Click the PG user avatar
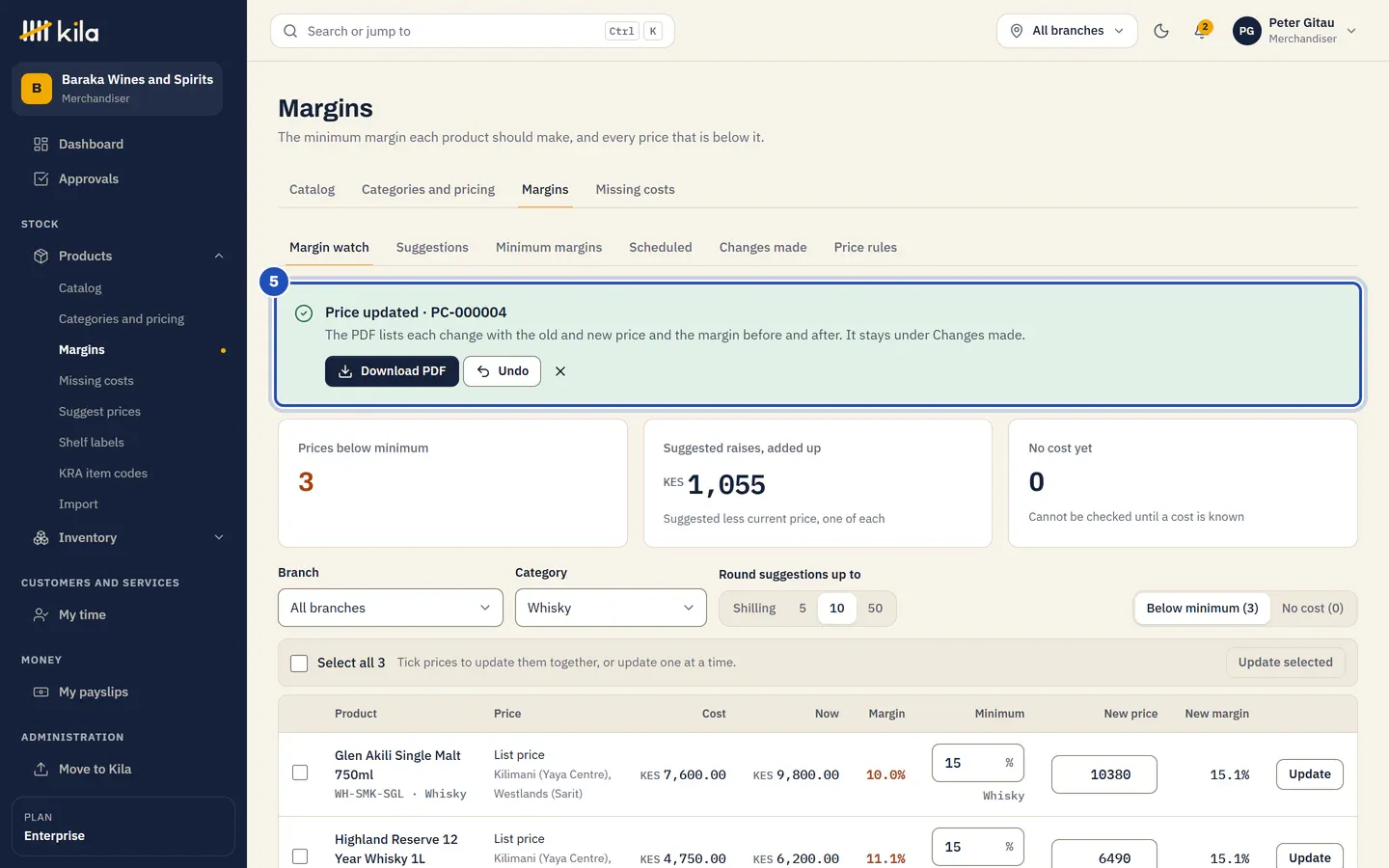The height and width of the screenshot is (868, 1389). (1246, 31)
